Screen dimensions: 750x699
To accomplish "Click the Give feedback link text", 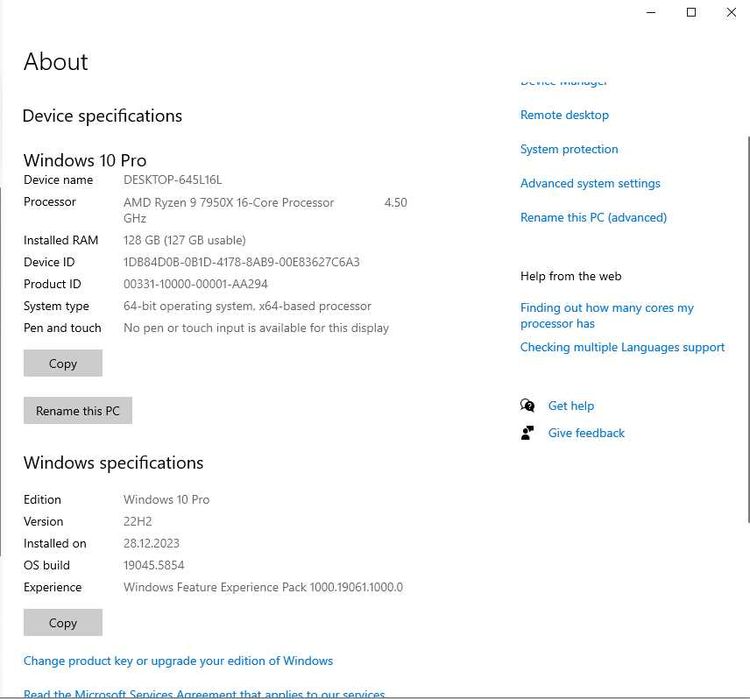I will tap(586, 433).
